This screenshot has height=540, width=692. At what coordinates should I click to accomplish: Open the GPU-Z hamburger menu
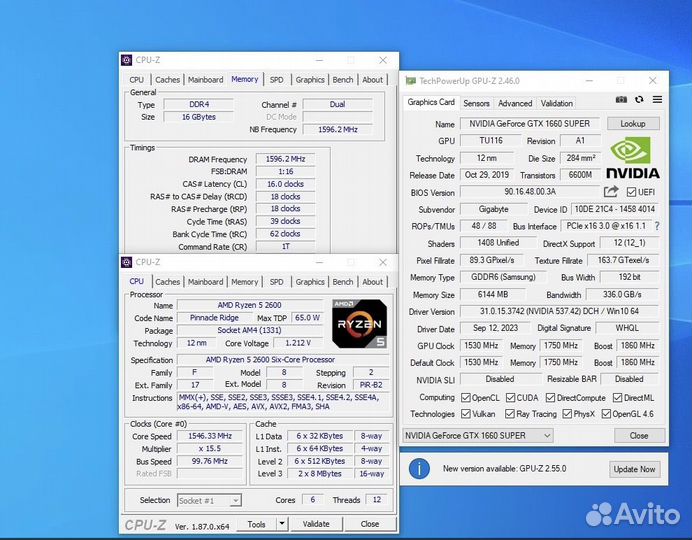657,100
